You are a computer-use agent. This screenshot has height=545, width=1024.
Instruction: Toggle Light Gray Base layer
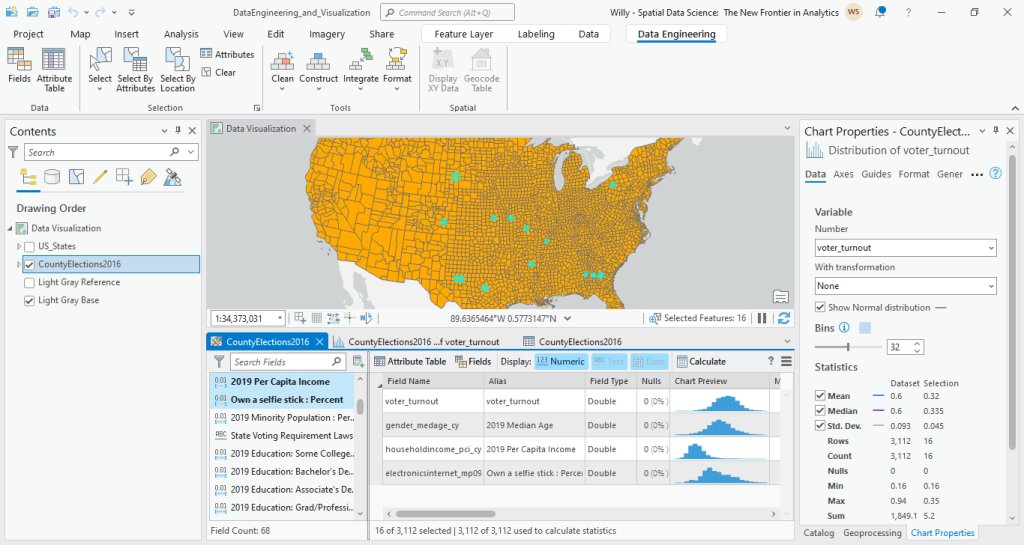click(x=29, y=301)
